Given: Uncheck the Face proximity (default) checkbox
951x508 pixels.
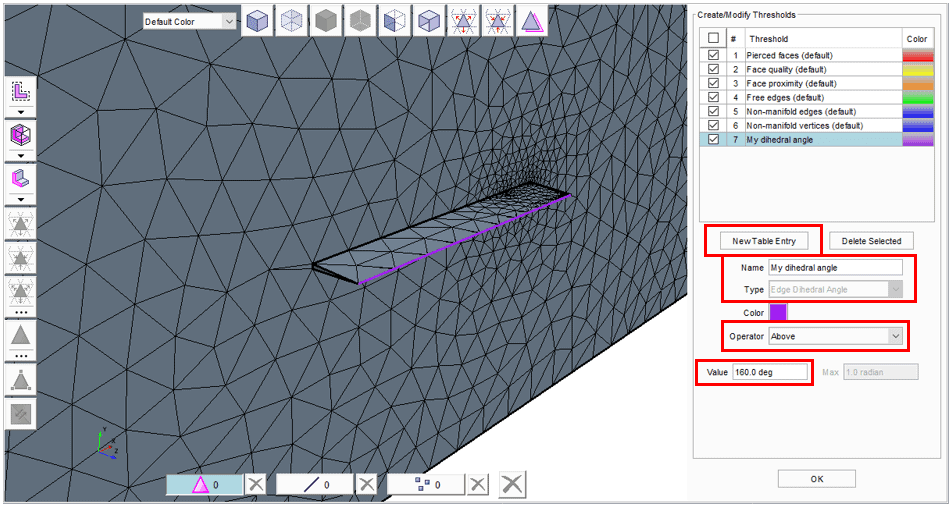Looking at the screenshot, I should coord(713,83).
